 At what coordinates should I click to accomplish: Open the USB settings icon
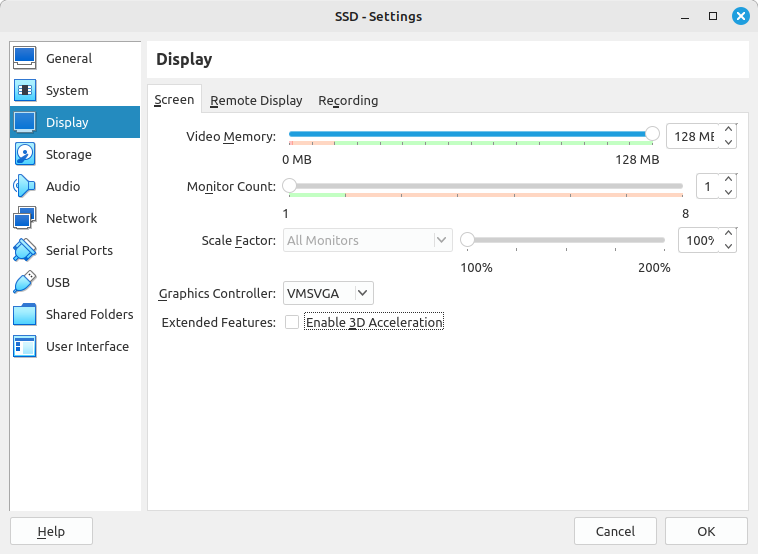(x=25, y=283)
